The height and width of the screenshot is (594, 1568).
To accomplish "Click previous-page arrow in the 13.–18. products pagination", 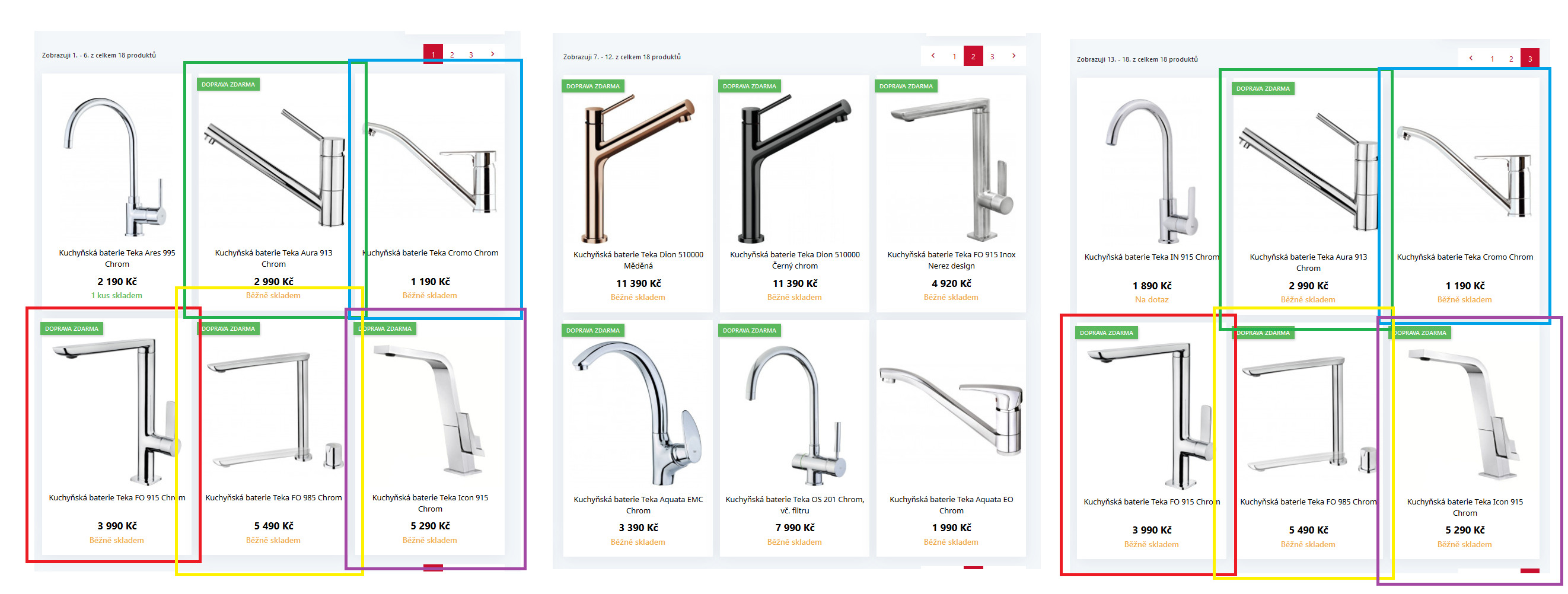I will point(1471,59).
